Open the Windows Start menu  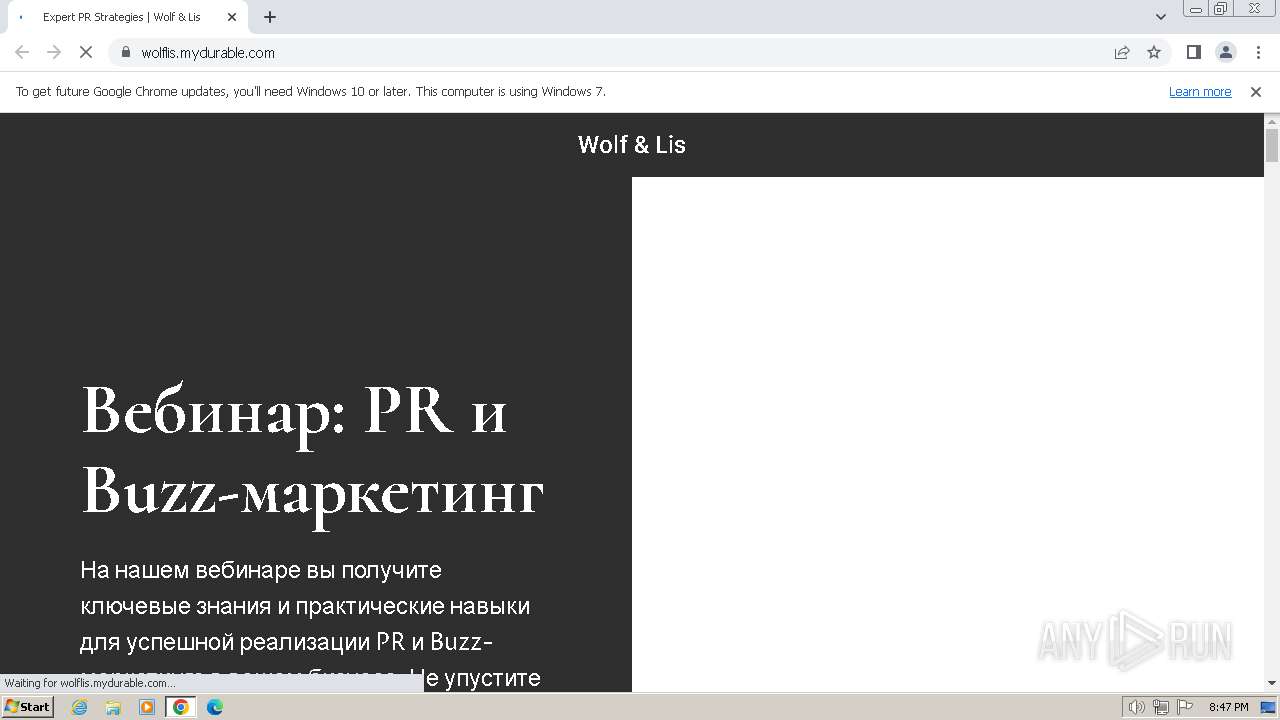tap(28, 707)
